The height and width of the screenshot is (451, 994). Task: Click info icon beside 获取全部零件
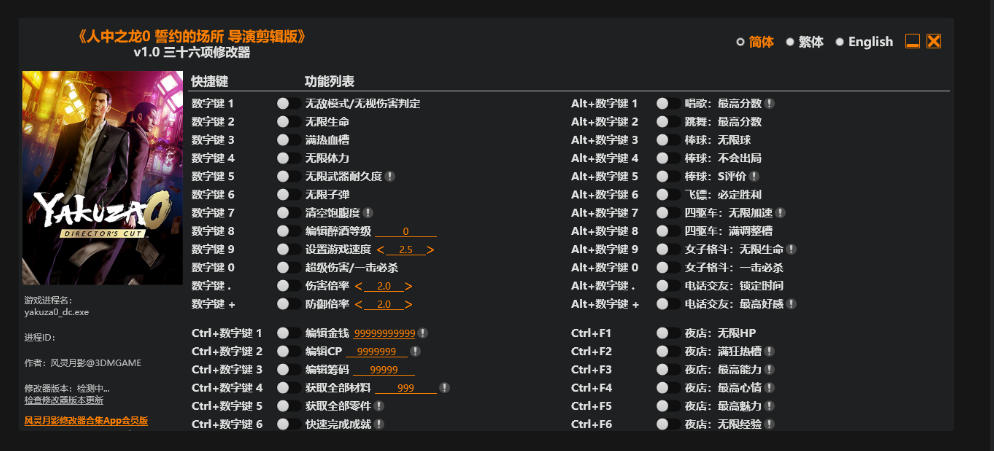(378, 405)
